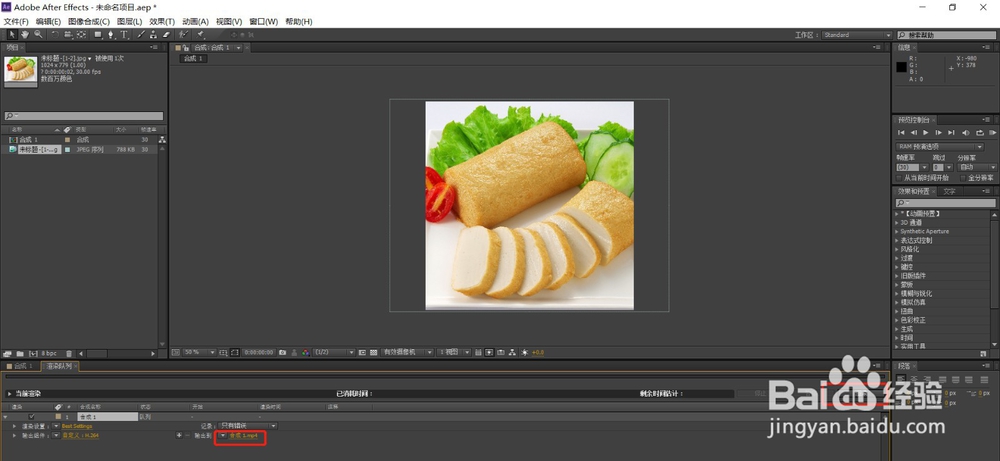1000x461 pixels.
Task: Open the 只有错误 log dropdown
Action: (x=248, y=425)
